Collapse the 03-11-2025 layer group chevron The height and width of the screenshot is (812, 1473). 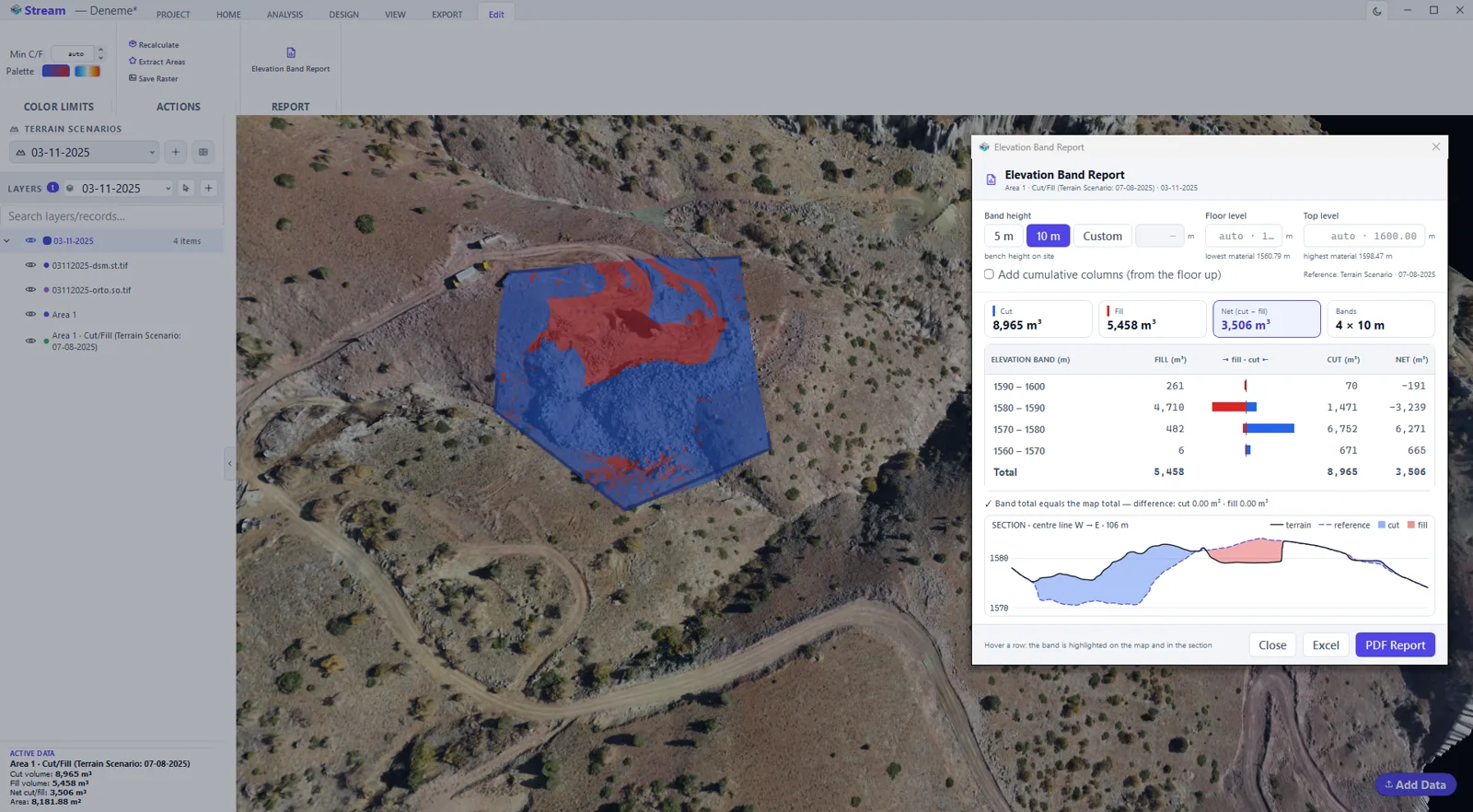click(x=7, y=241)
